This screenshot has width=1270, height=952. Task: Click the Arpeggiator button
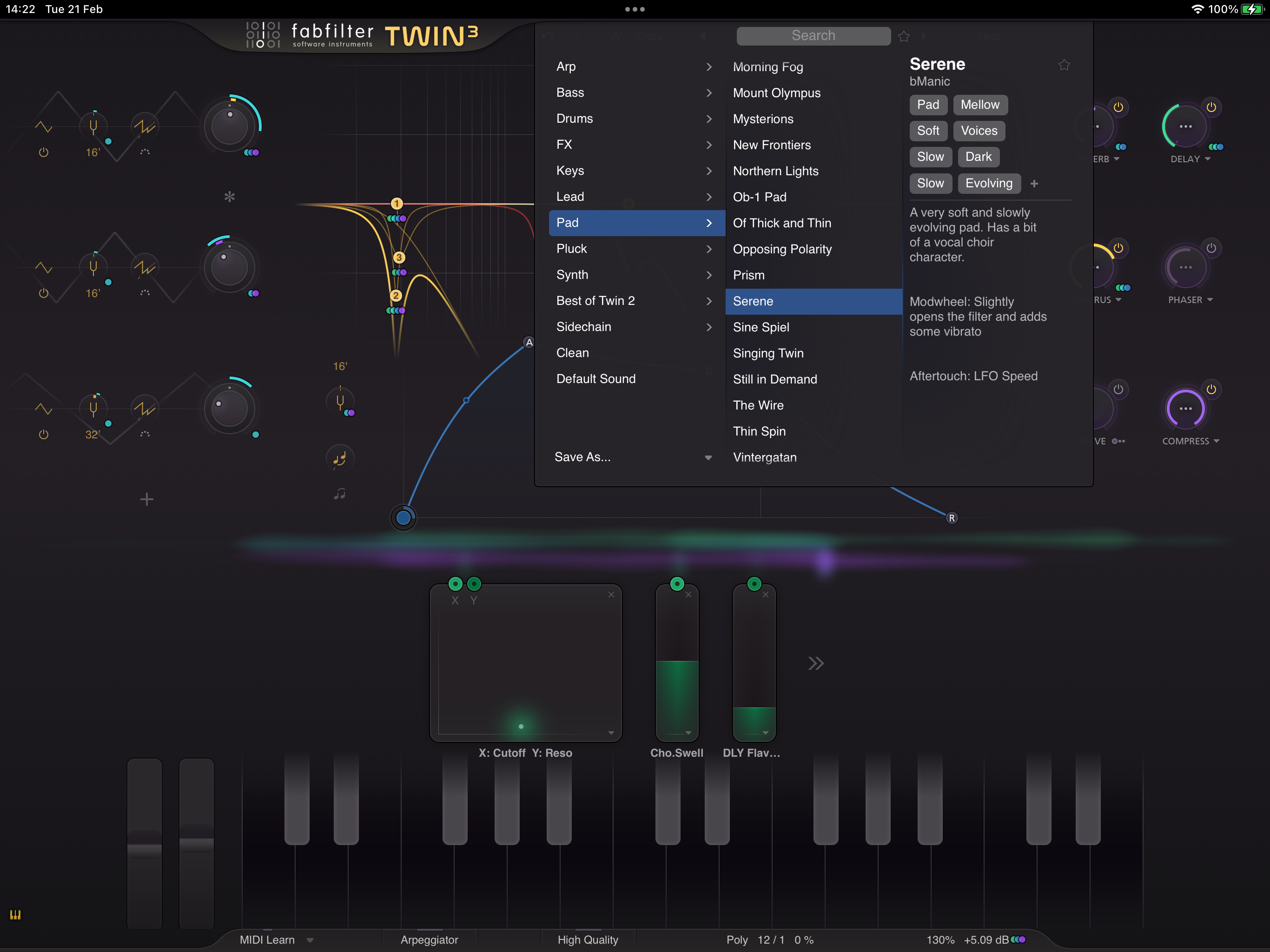(x=429, y=940)
